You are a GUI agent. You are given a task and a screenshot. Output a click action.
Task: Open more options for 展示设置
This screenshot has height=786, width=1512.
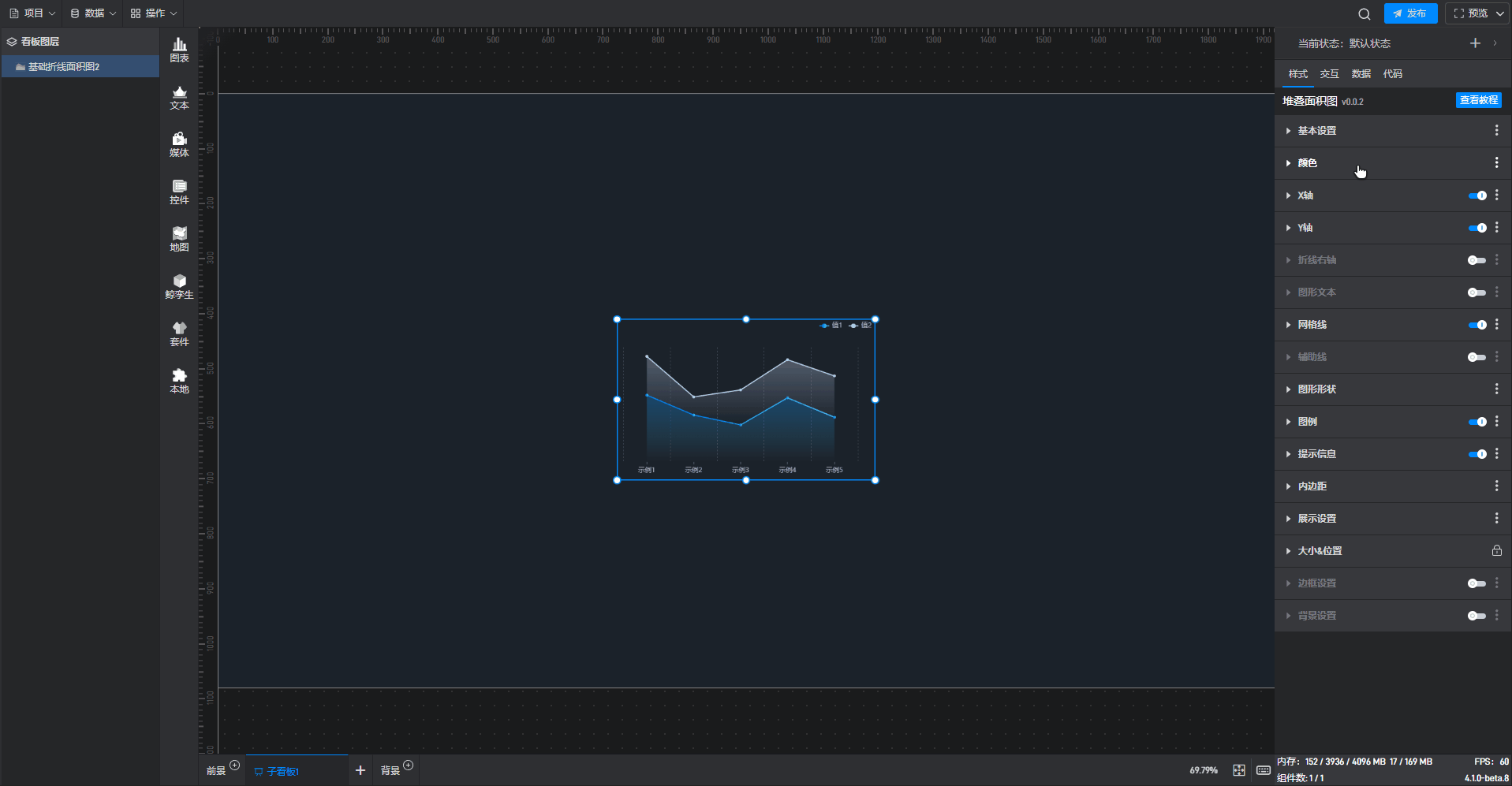click(1496, 519)
